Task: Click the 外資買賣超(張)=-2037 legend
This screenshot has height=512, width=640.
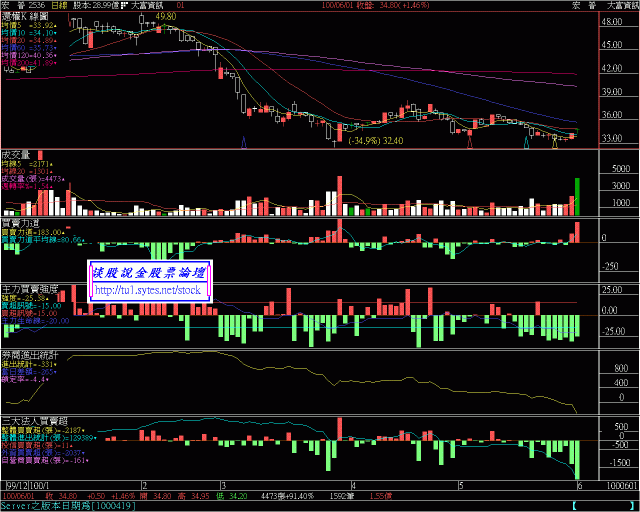Action: pyautogui.click(x=43, y=453)
